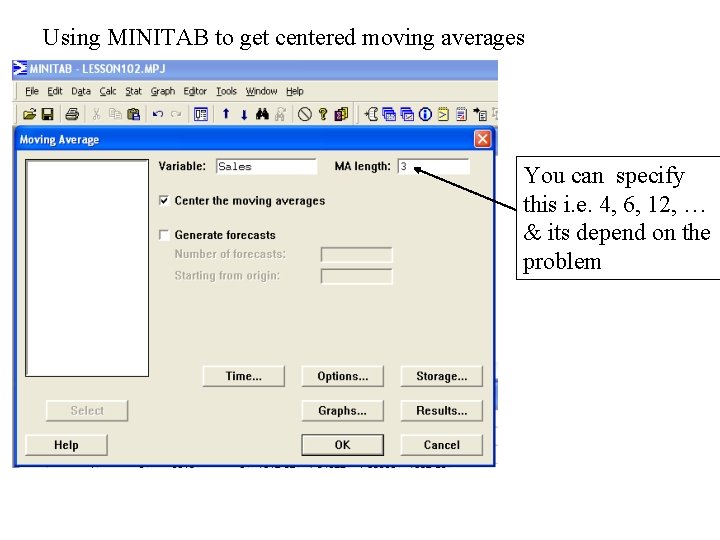The width and height of the screenshot is (720, 540).
Task: Click the Number of forecasts field
Action: pos(357,254)
